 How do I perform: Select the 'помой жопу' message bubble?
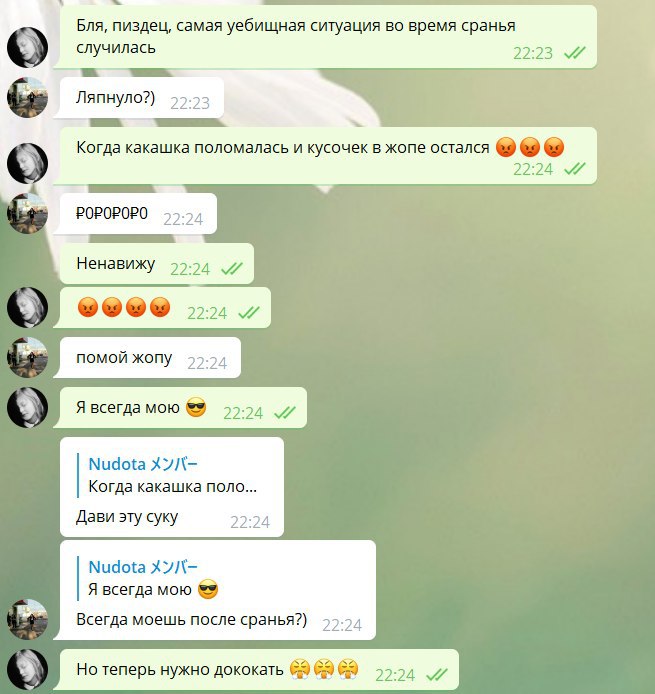(x=150, y=357)
